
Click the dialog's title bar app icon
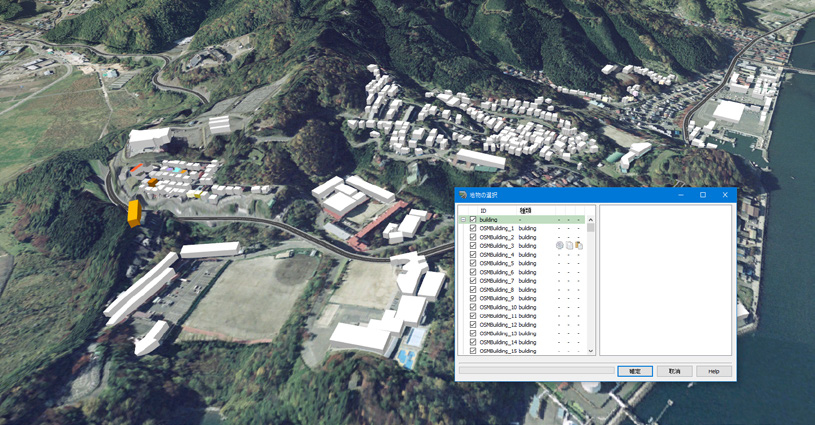pos(463,195)
